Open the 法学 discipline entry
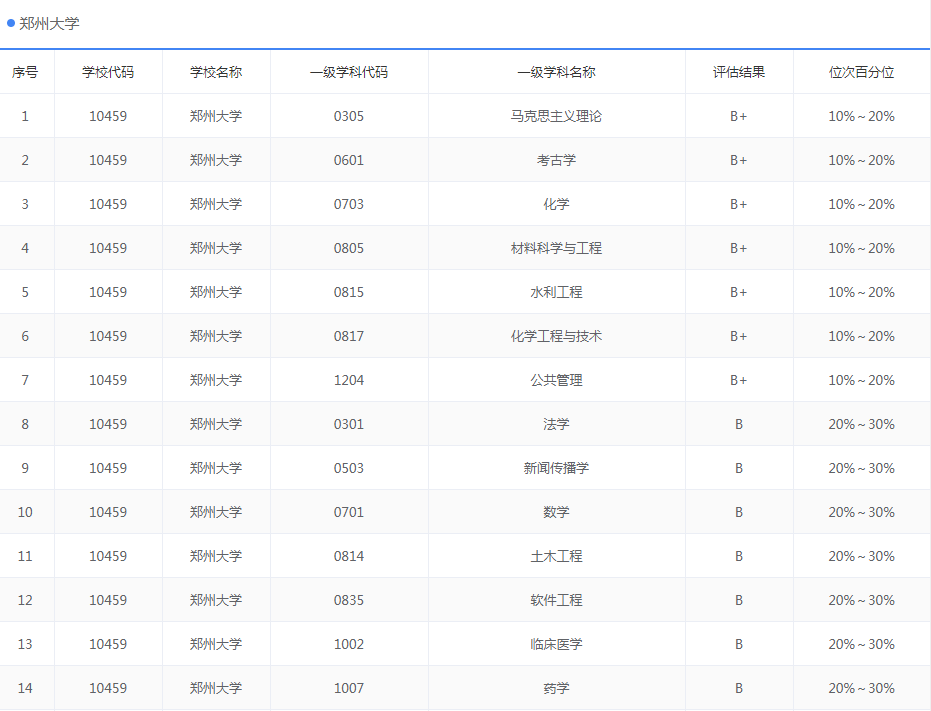The height and width of the screenshot is (711, 931). pyautogui.click(x=556, y=423)
